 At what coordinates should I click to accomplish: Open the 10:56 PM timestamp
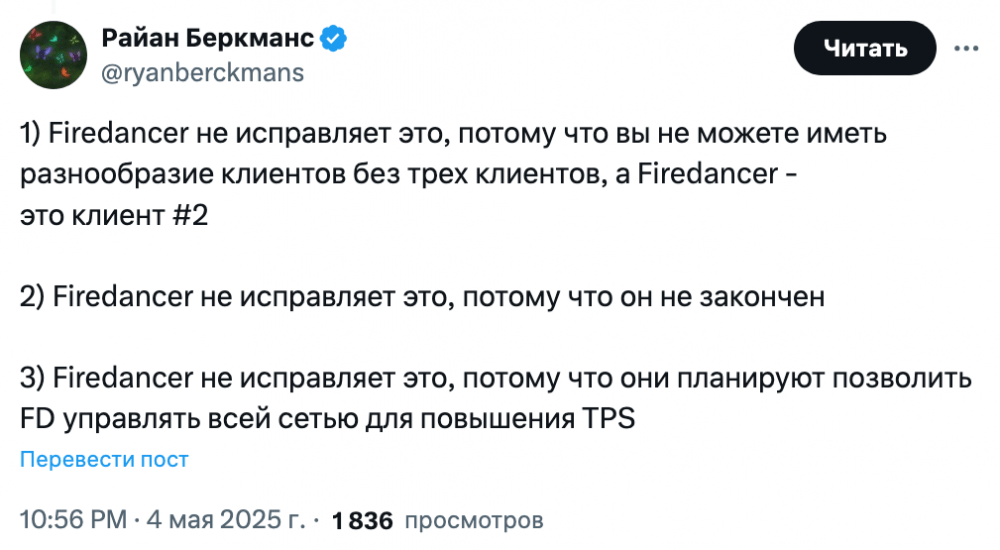click(x=73, y=519)
